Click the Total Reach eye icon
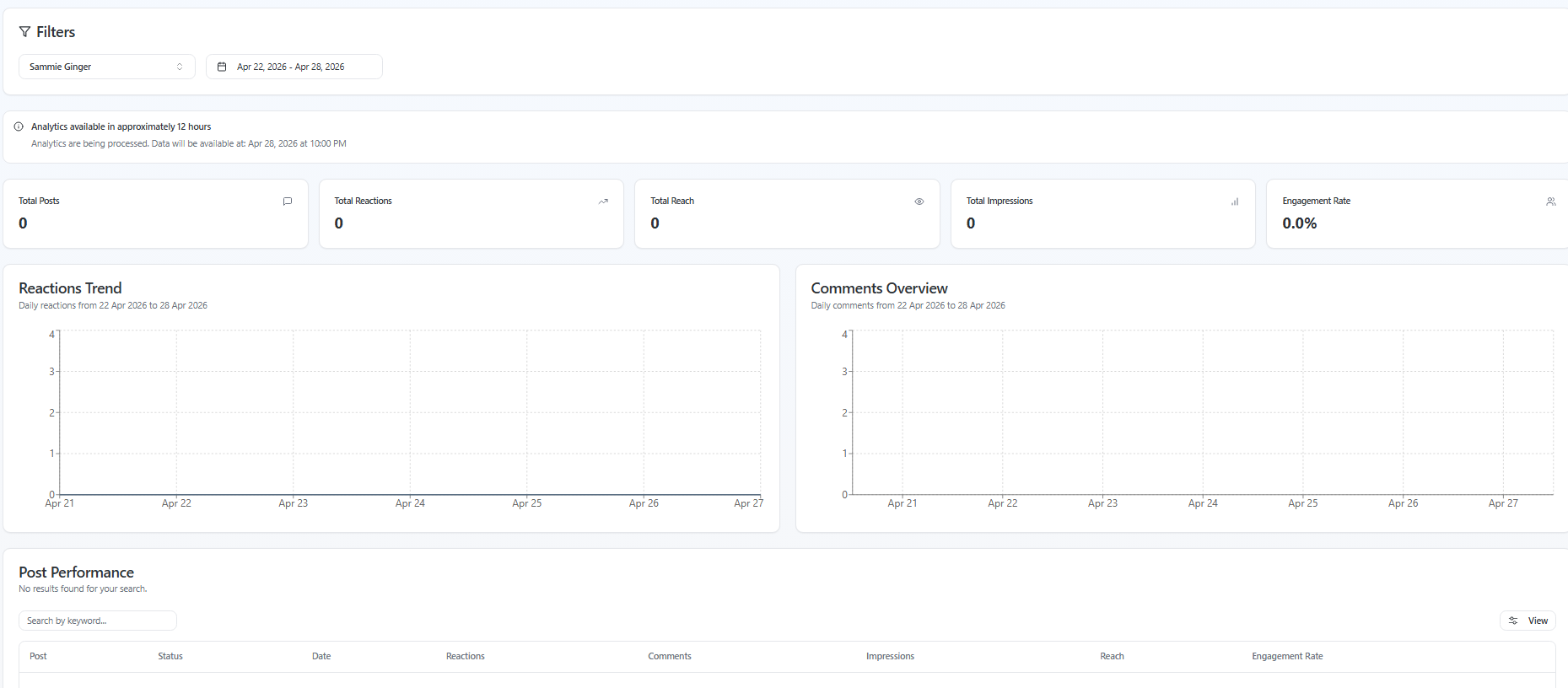 click(x=919, y=202)
